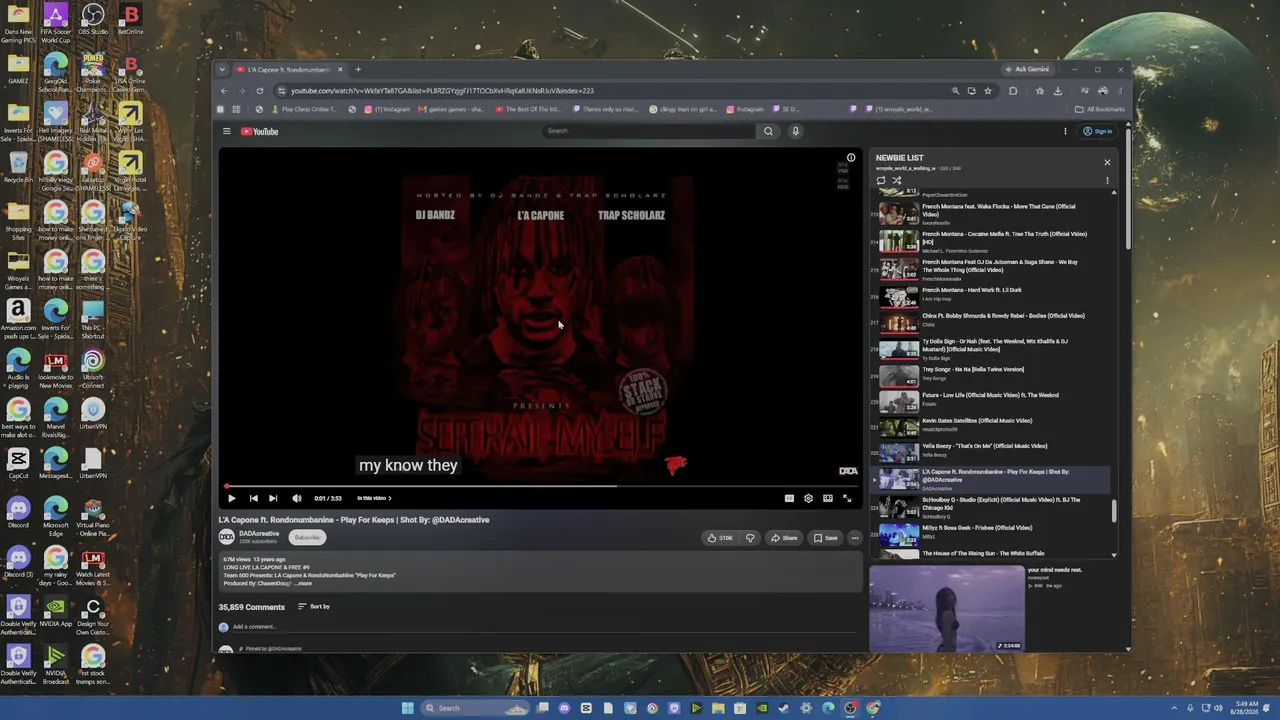Viewport: 1280px width, 720px height.
Task: Go back to the previous page
Action: click(x=225, y=91)
